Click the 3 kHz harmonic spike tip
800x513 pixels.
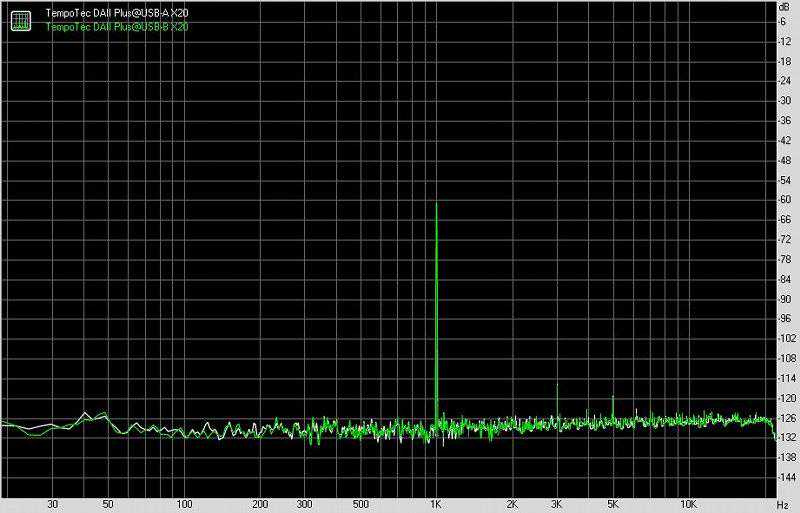(557, 385)
